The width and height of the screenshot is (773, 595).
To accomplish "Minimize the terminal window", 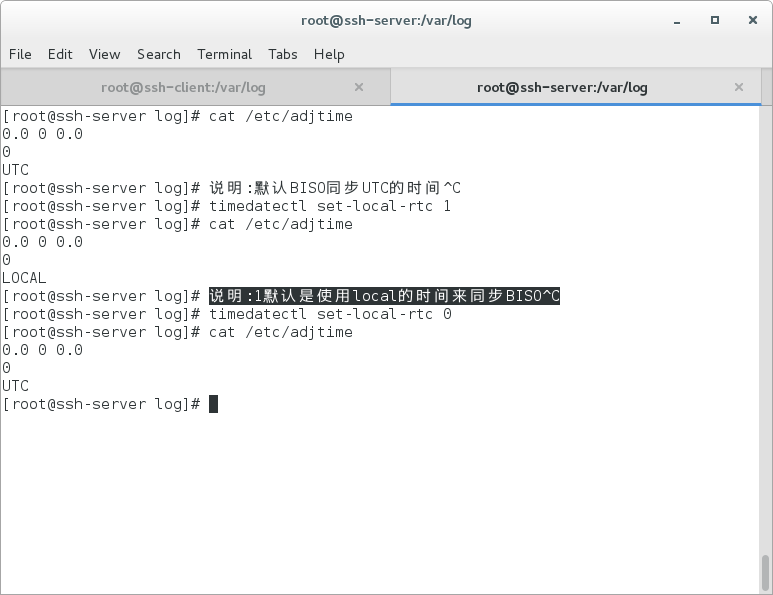I will tap(677, 21).
